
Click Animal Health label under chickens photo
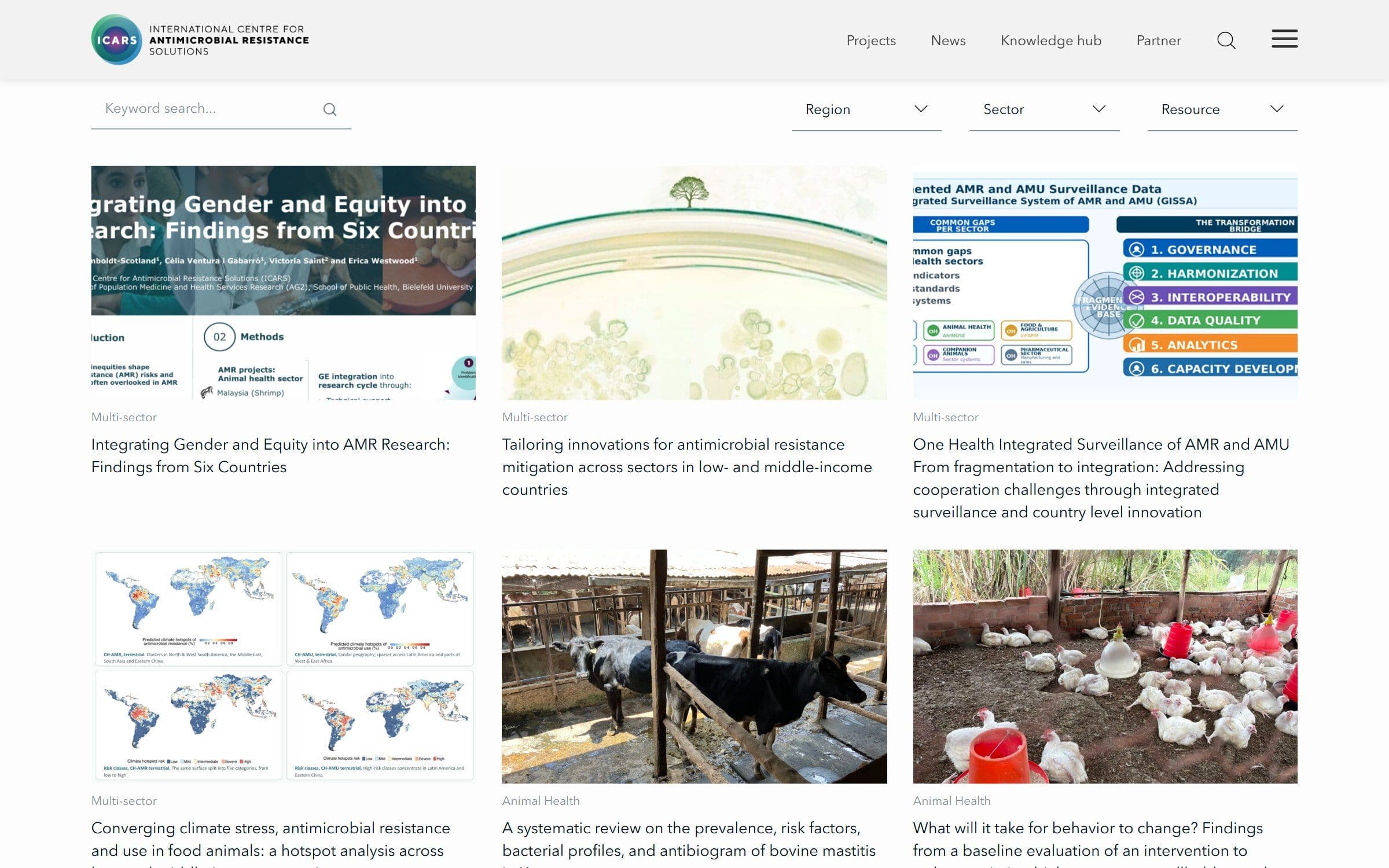click(951, 801)
